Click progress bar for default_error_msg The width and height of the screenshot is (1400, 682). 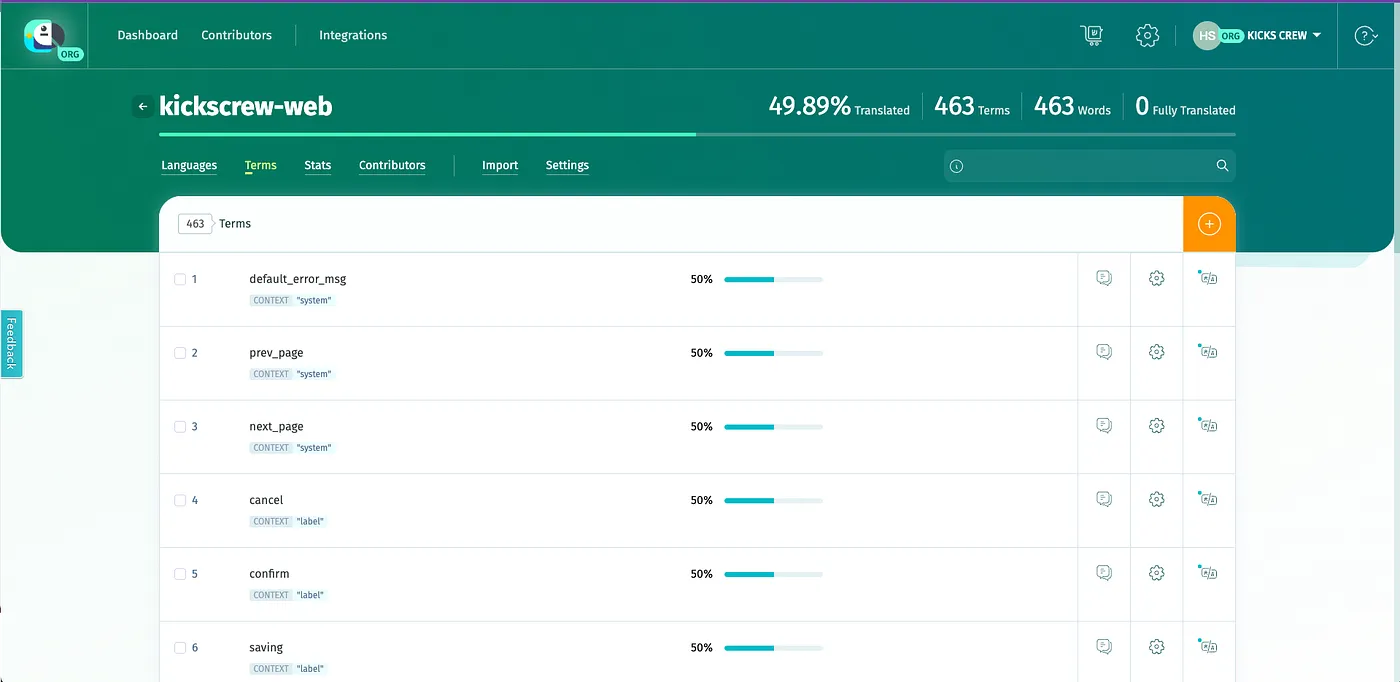point(773,280)
